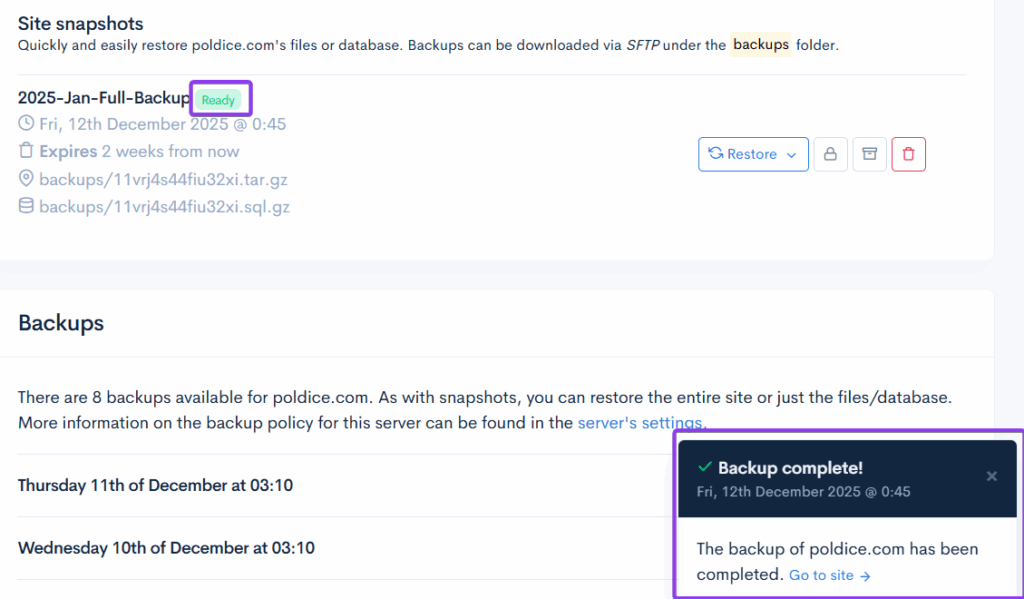This screenshot has width=1024, height=599.
Task: Click the green Ready status badge
Action: (218, 100)
